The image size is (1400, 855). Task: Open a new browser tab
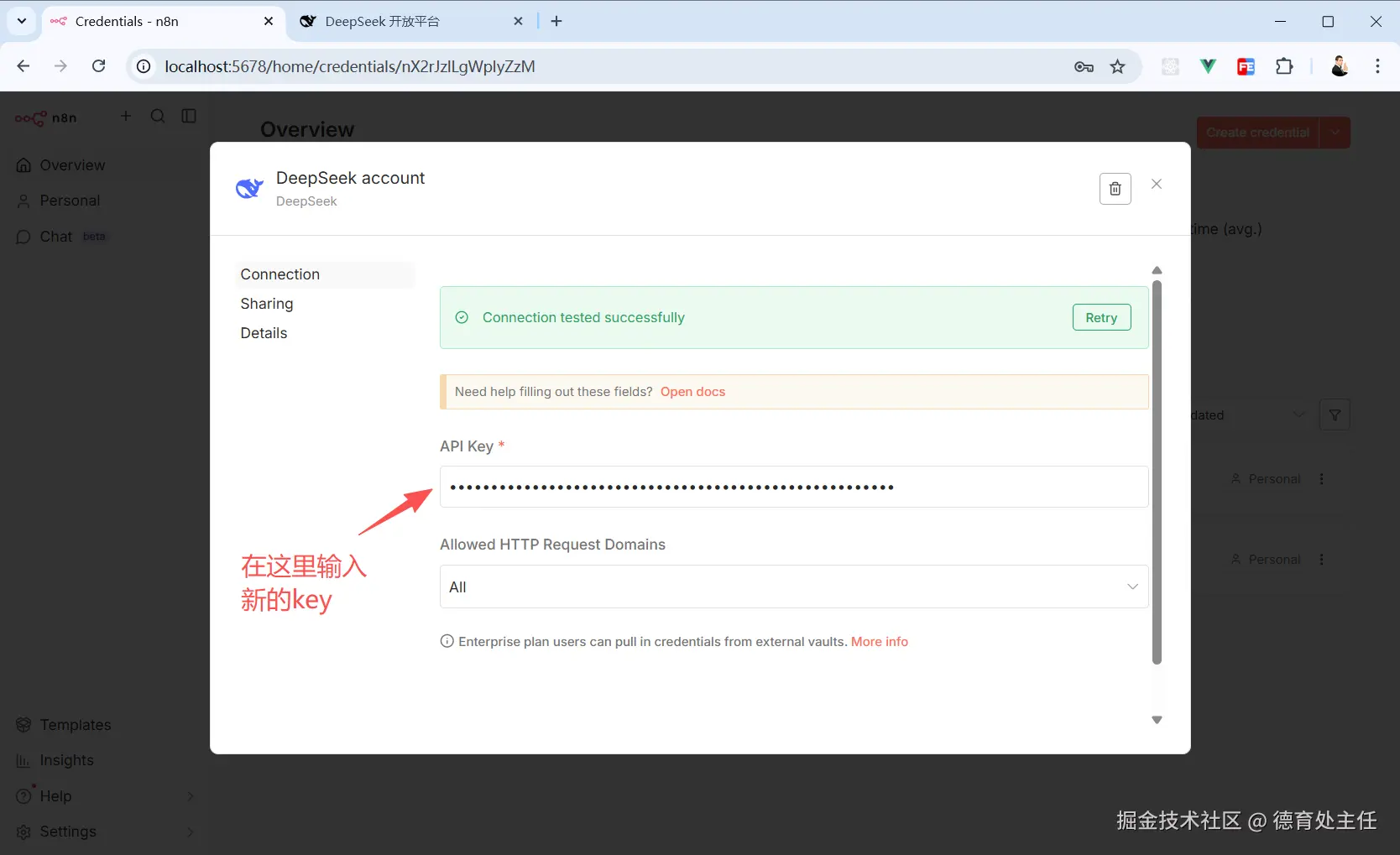pyautogui.click(x=556, y=22)
